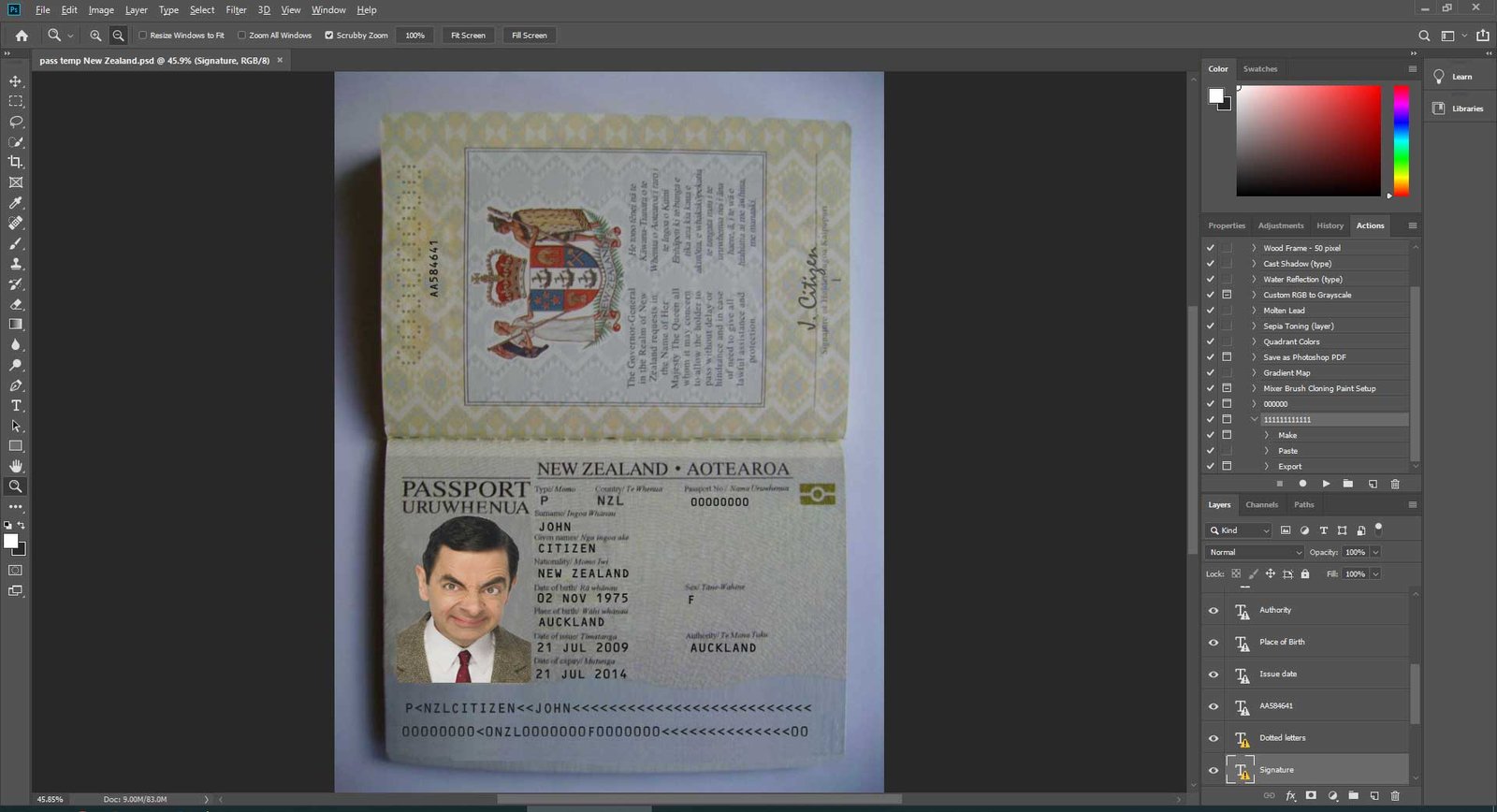Select the Frame tool
Screen dimensions: 1497x812
16,182
